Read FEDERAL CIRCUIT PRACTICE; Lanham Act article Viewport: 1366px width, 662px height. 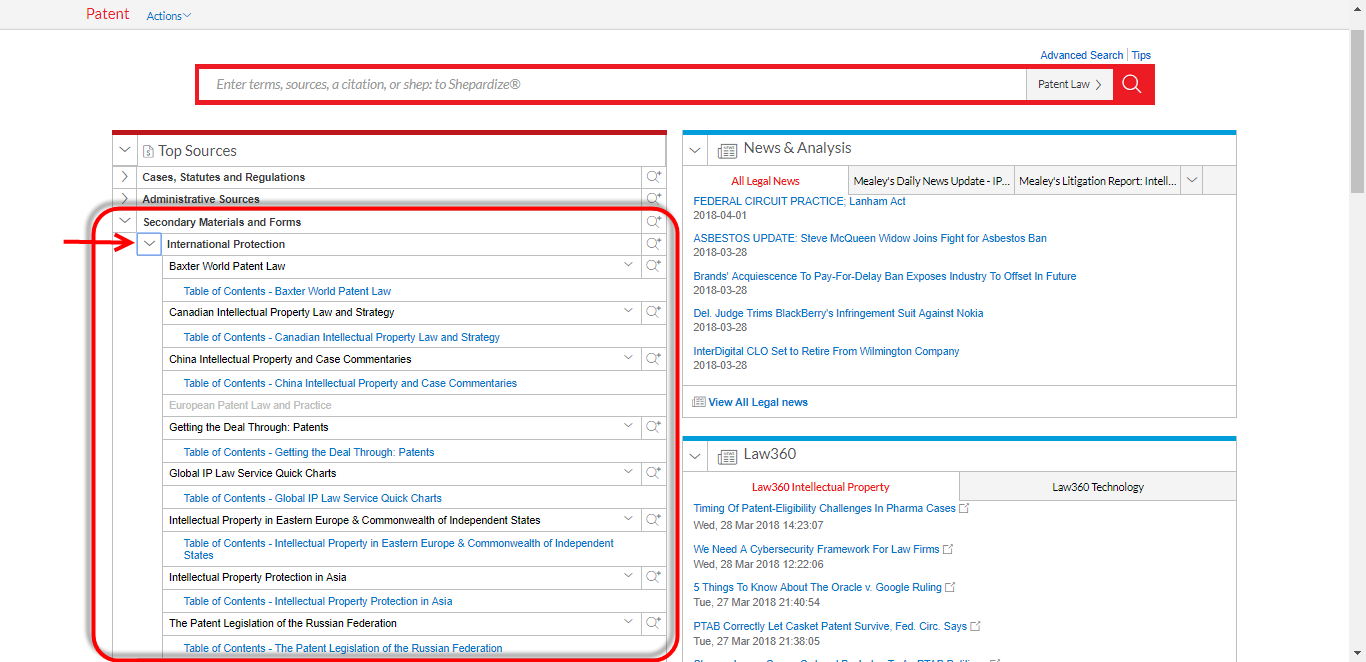pos(799,201)
